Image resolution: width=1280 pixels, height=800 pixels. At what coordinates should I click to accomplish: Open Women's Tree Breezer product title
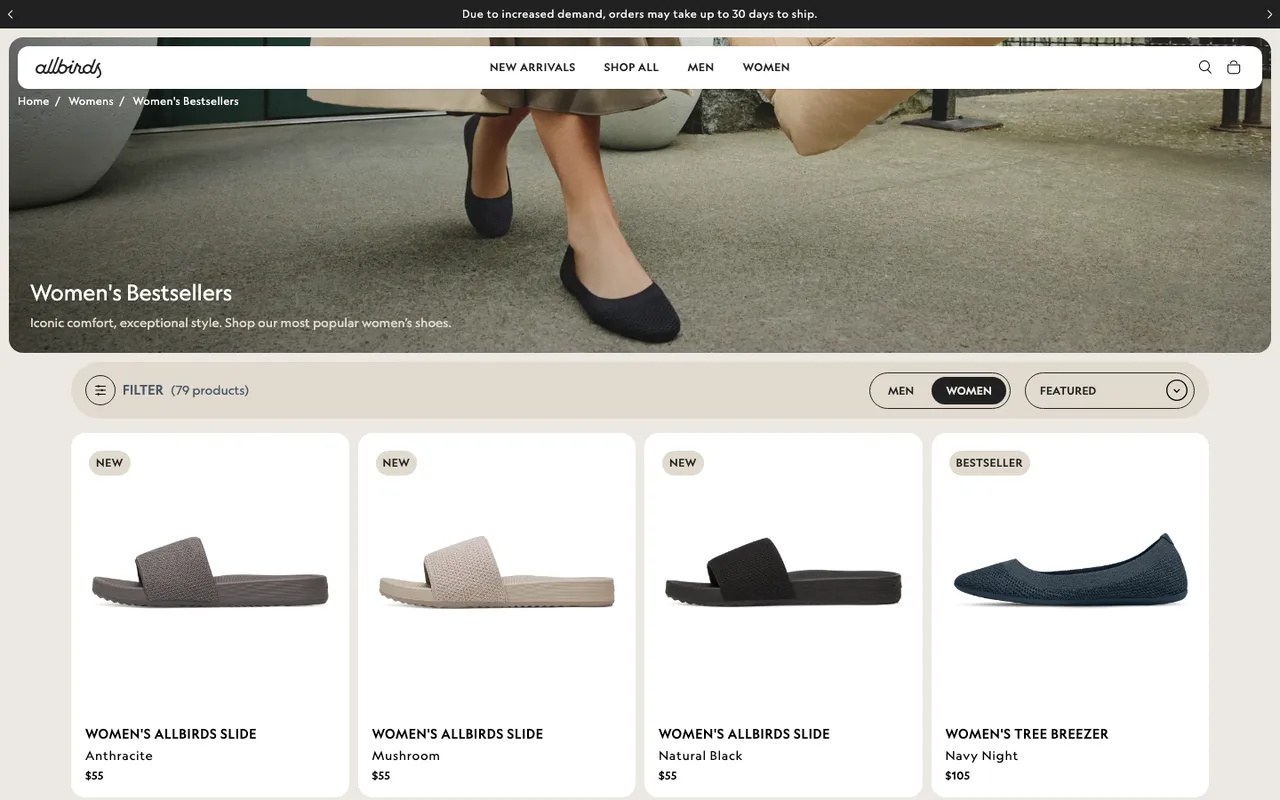[x=1027, y=734]
